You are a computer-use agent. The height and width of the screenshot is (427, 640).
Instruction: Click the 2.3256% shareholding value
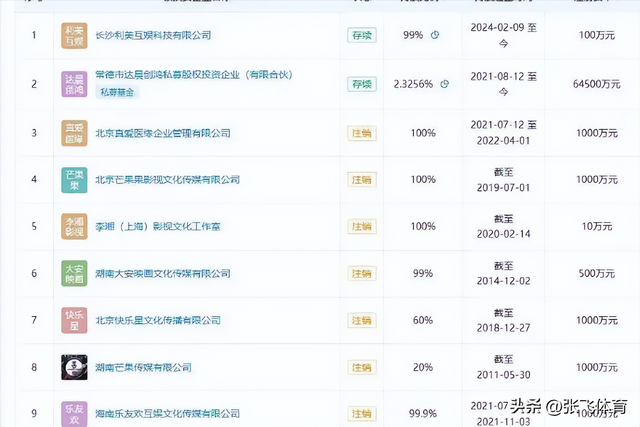click(413, 84)
